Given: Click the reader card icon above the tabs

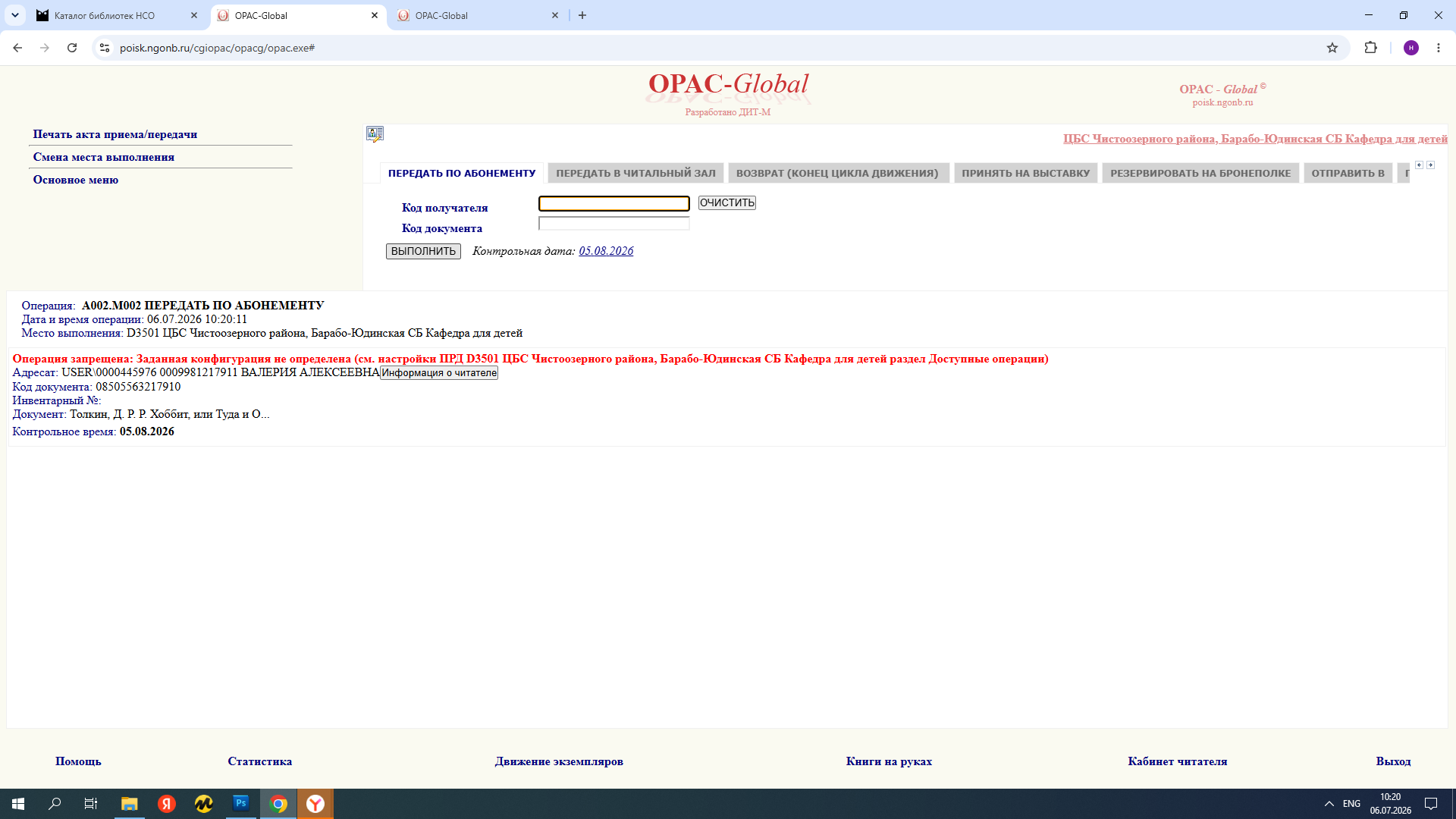Looking at the screenshot, I should pos(375,134).
